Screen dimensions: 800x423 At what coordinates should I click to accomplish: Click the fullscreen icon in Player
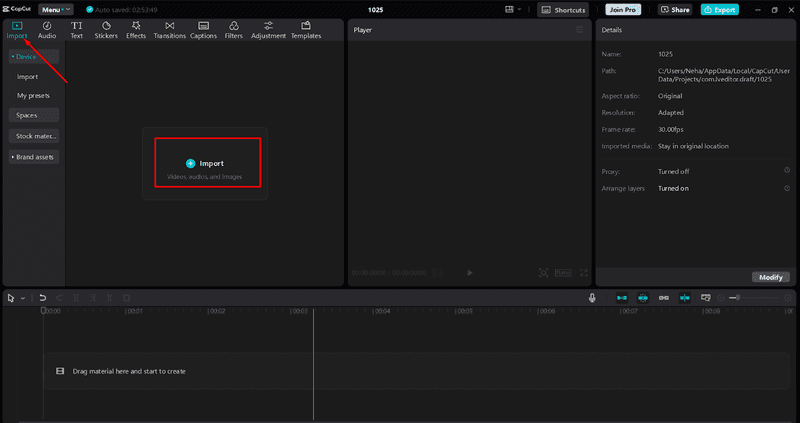(x=584, y=272)
